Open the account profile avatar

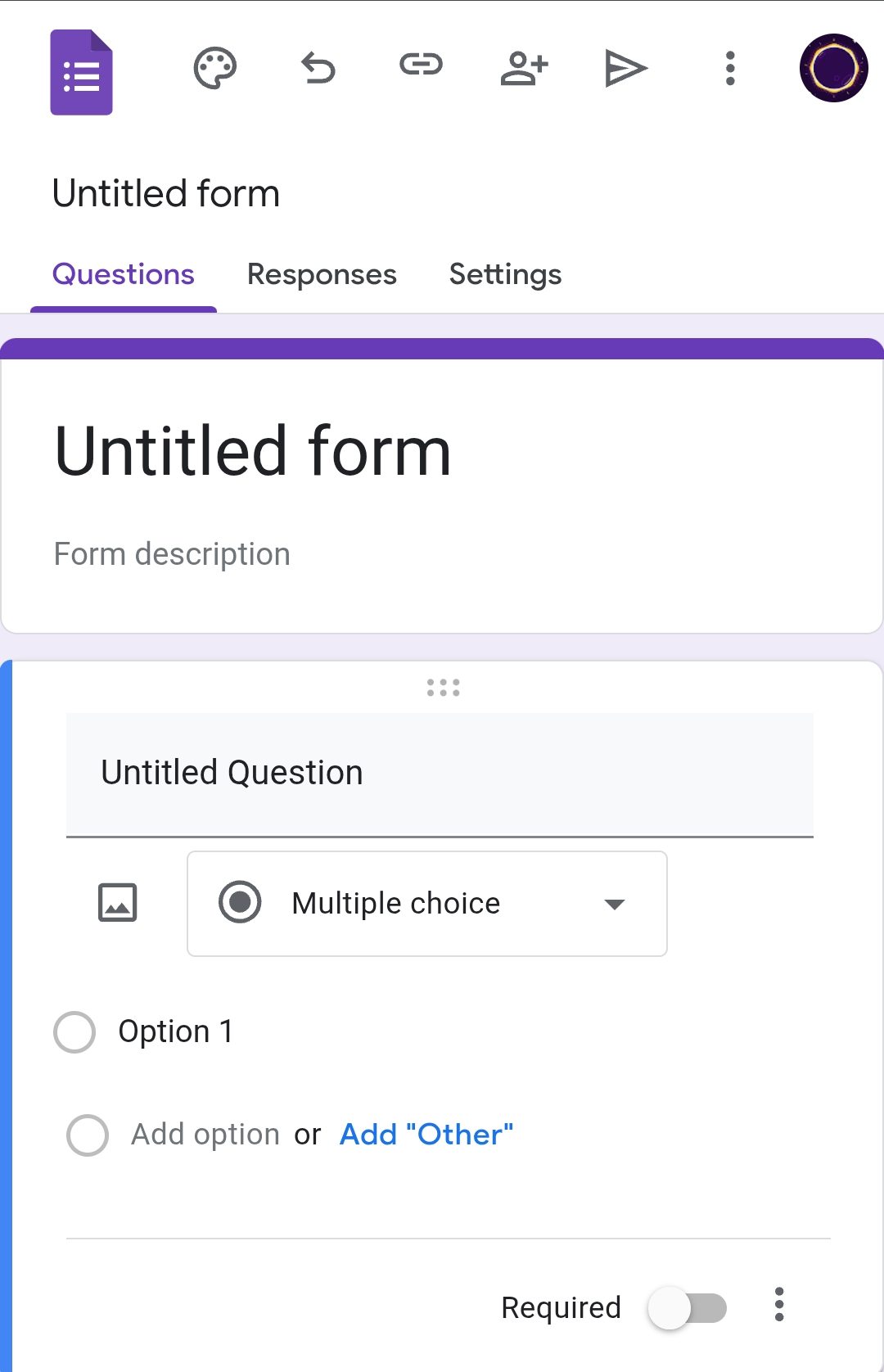[833, 68]
